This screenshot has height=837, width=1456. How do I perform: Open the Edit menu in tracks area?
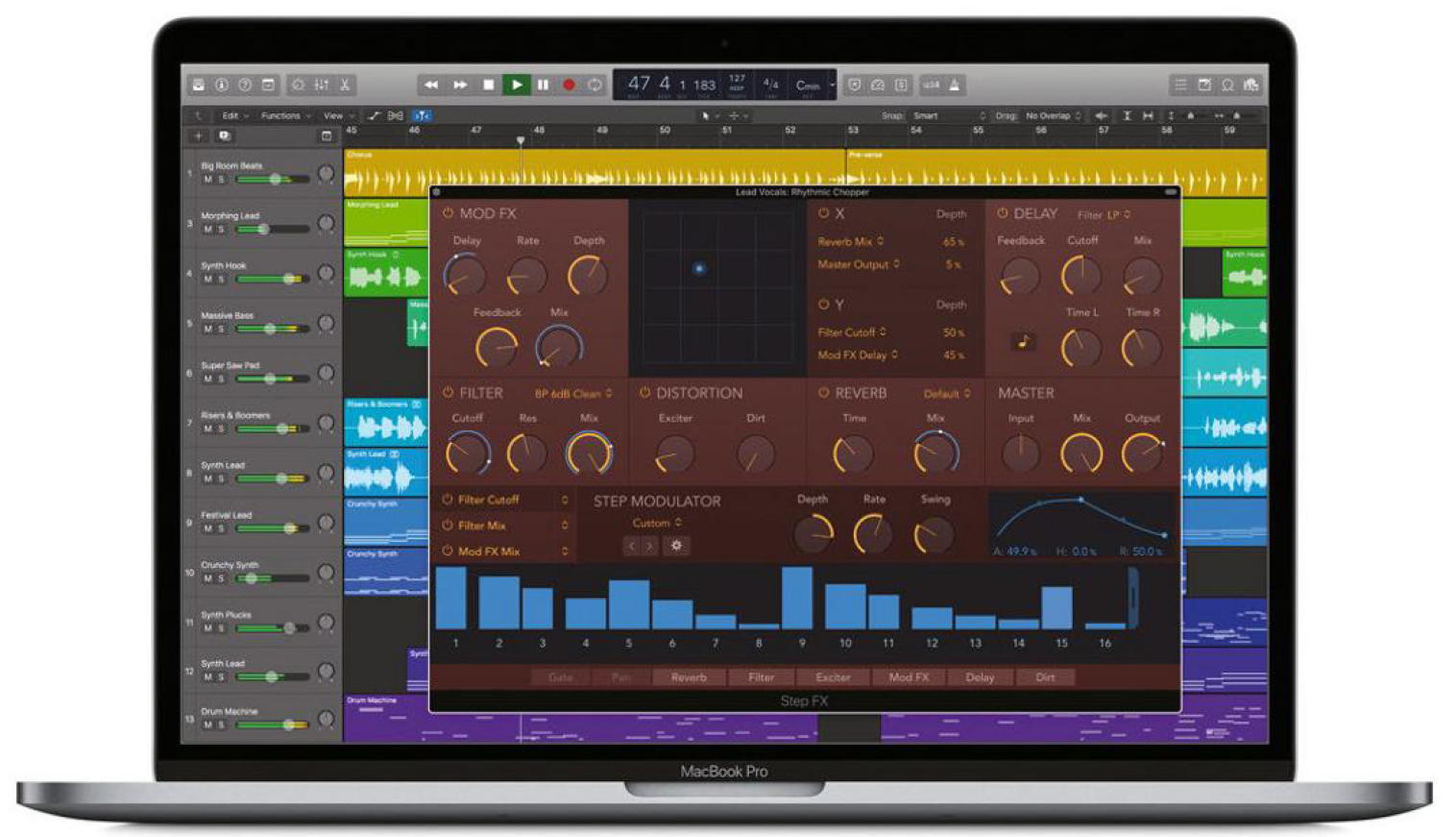pos(234,115)
